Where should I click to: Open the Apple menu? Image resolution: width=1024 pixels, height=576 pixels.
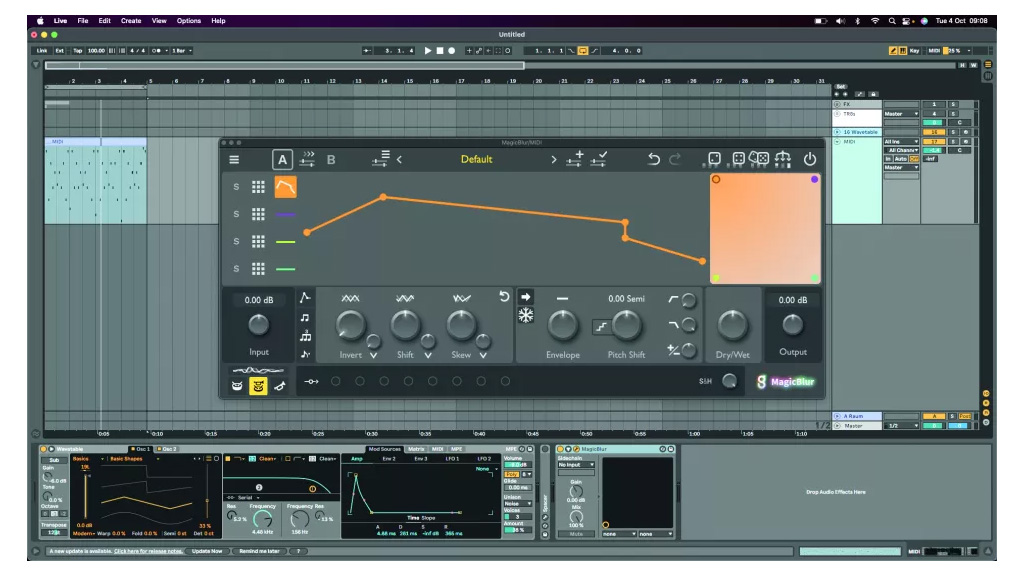40,21
